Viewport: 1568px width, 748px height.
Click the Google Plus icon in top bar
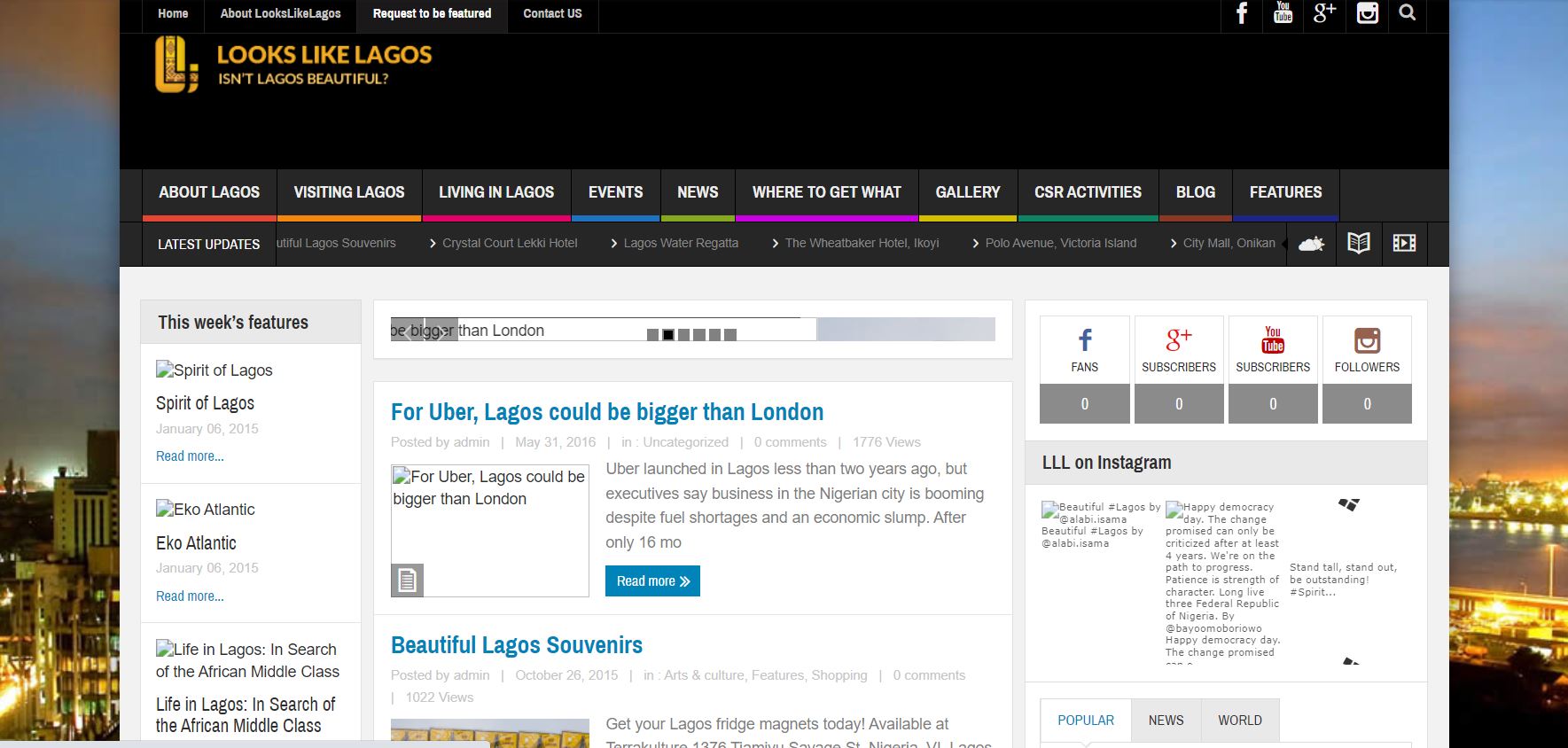click(x=1324, y=13)
